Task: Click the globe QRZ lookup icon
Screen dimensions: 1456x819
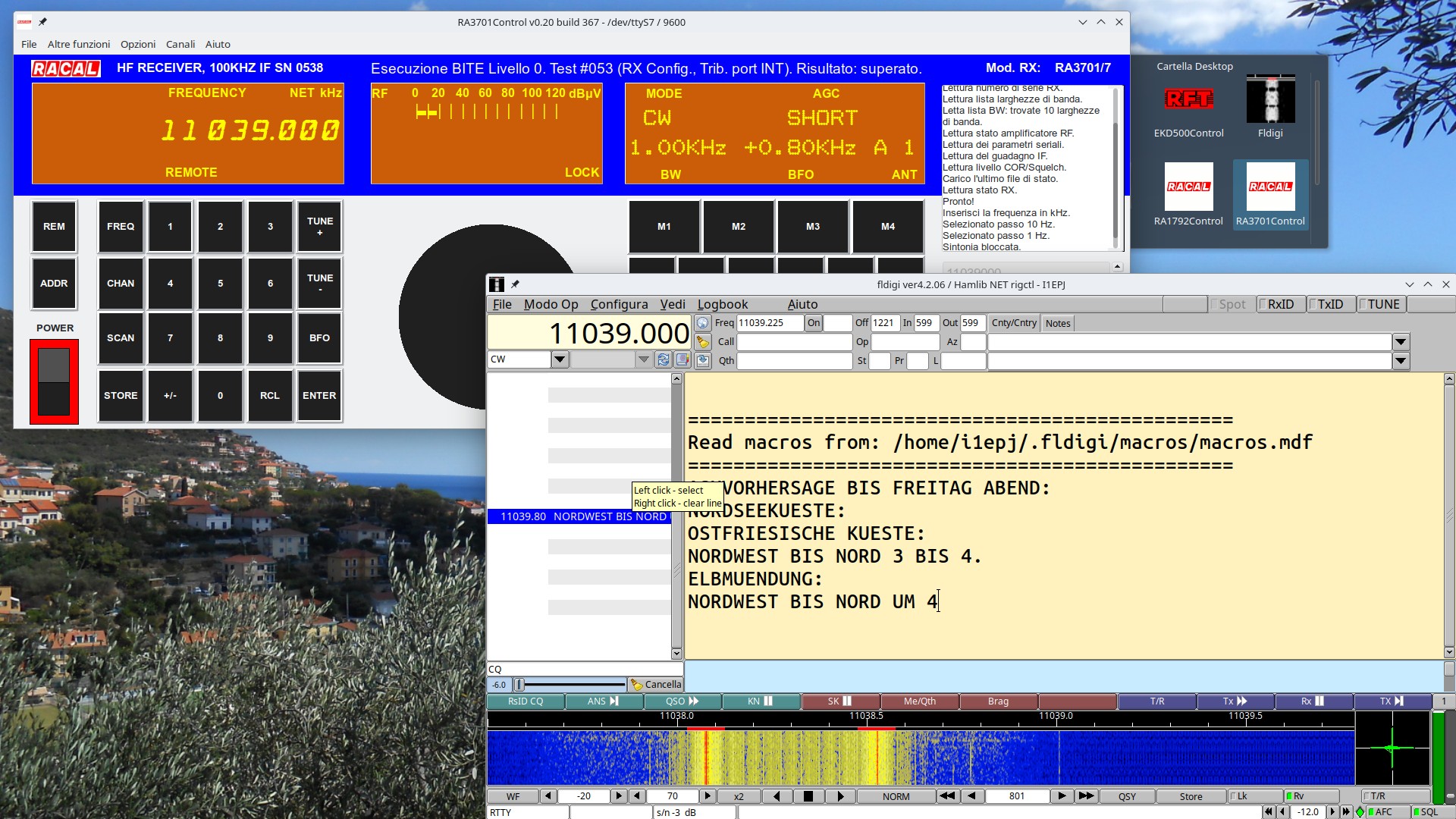Action: [x=702, y=323]
